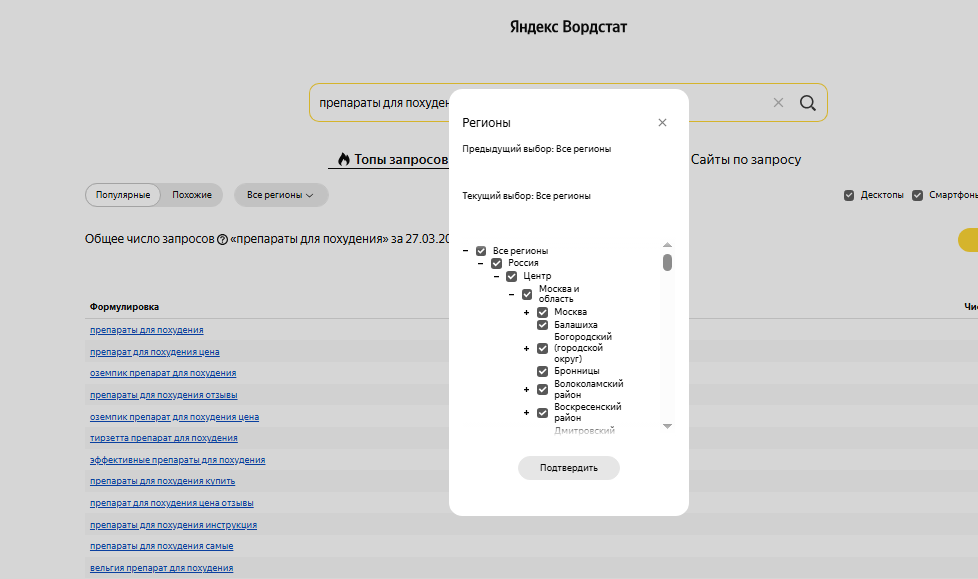Toggle the Россия checkbox
Image resolution: width=978 pixels, height=579 pixels.
pos(496,263)
